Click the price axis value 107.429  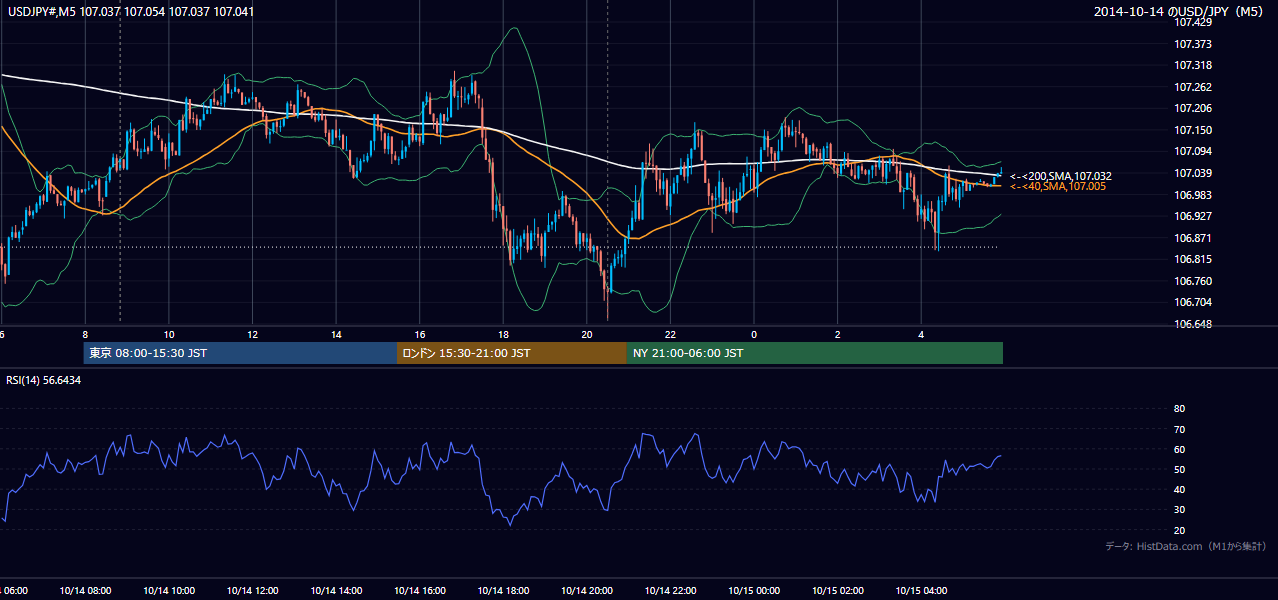(1193, 22)
